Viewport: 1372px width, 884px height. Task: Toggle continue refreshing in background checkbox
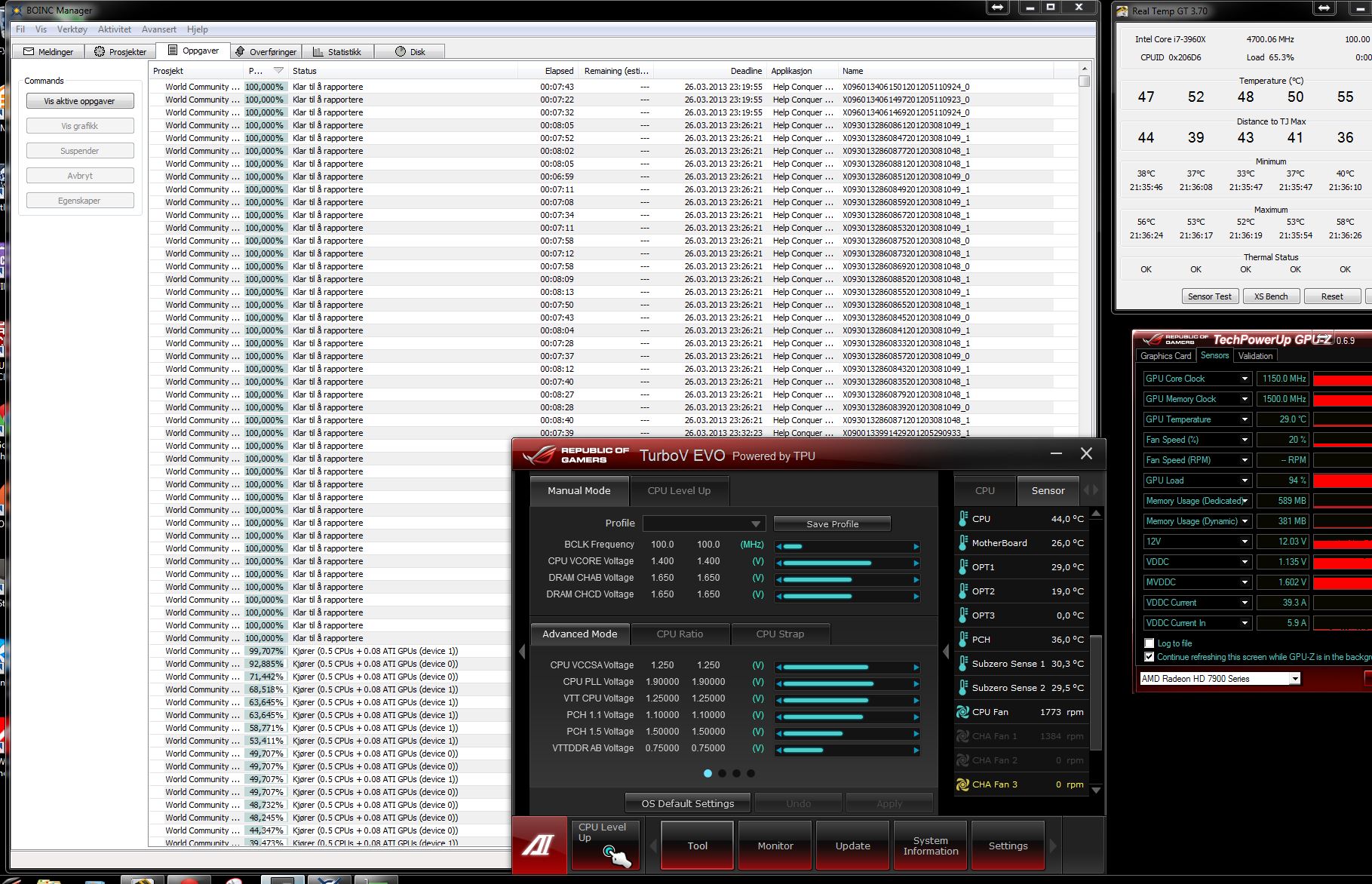point(1149,657)
